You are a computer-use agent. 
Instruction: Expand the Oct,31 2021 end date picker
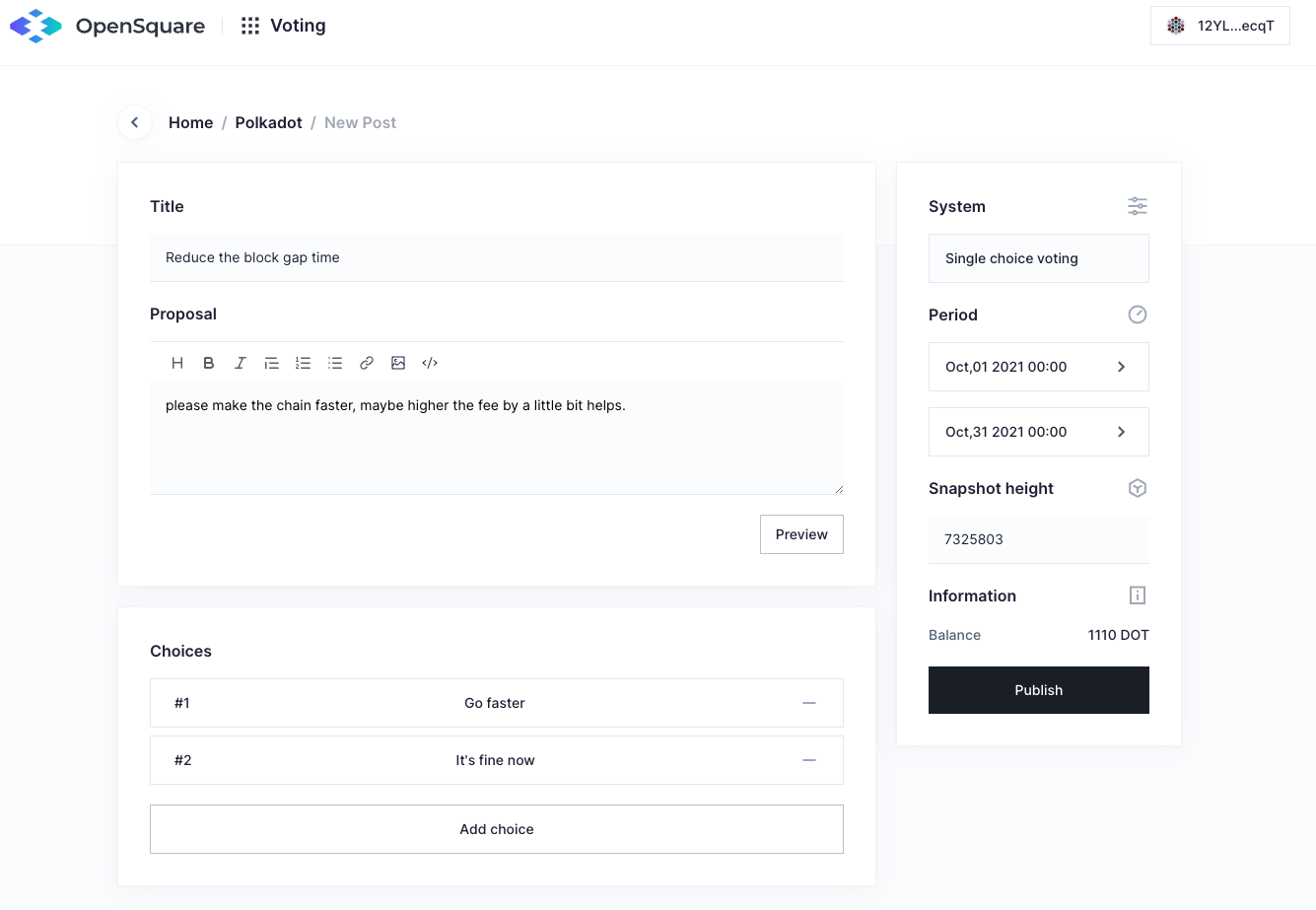[1038, 432]
